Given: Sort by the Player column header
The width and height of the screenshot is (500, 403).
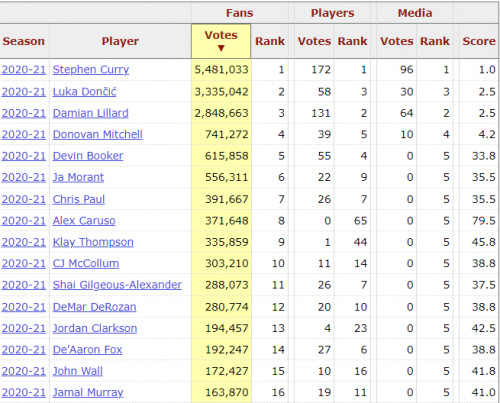Looking at the screenshot, I should tap(120, 41).
